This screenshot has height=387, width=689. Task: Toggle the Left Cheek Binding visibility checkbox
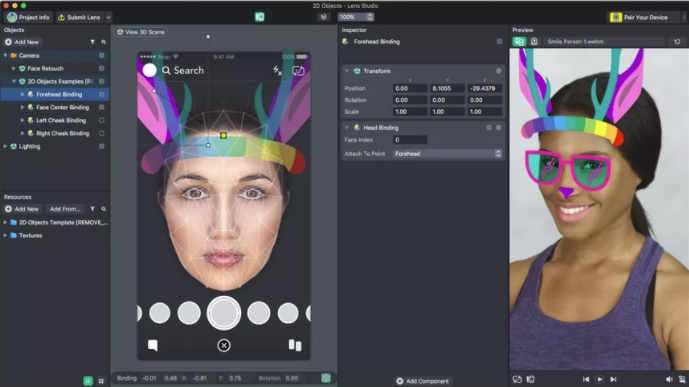(102, 120)
